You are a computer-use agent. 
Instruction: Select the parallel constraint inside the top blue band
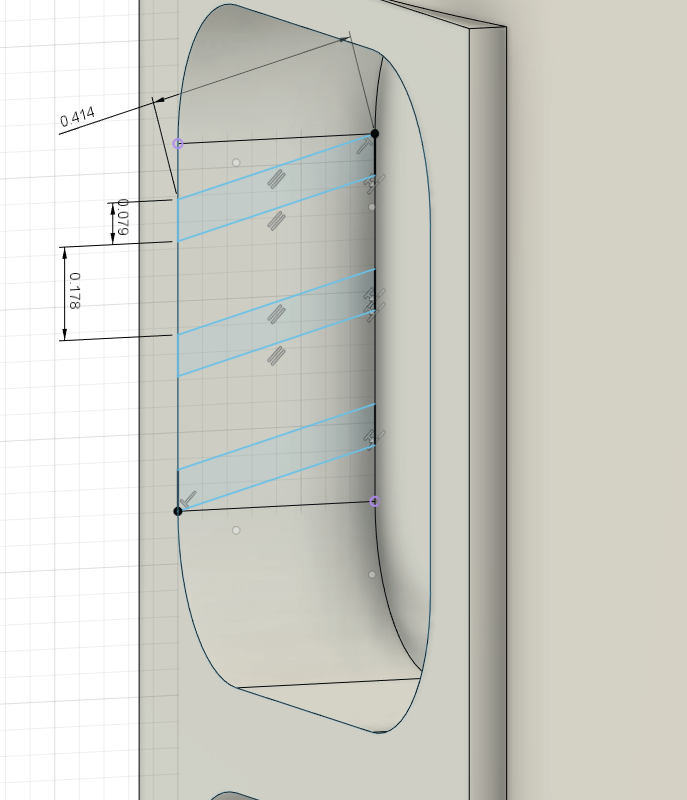[x=277, y=179]
